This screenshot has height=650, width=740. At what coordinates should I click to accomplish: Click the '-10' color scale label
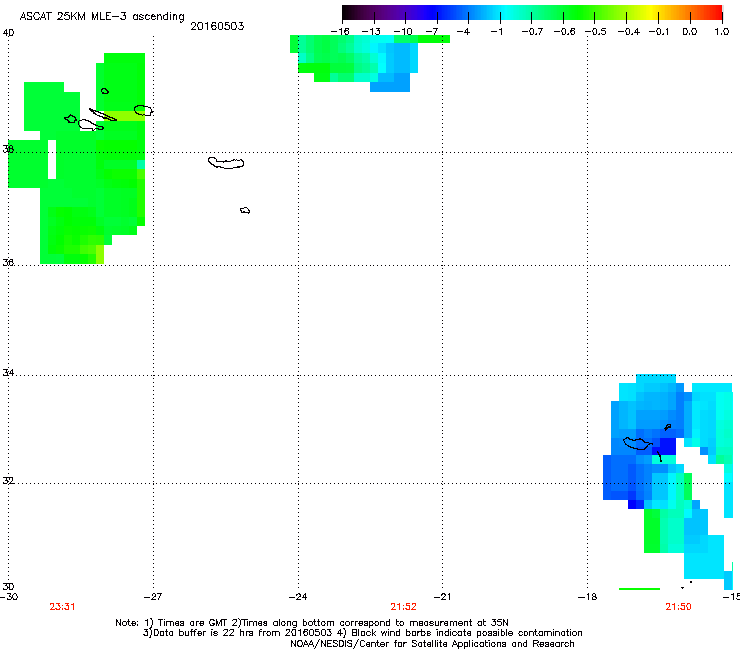point(403,32)
